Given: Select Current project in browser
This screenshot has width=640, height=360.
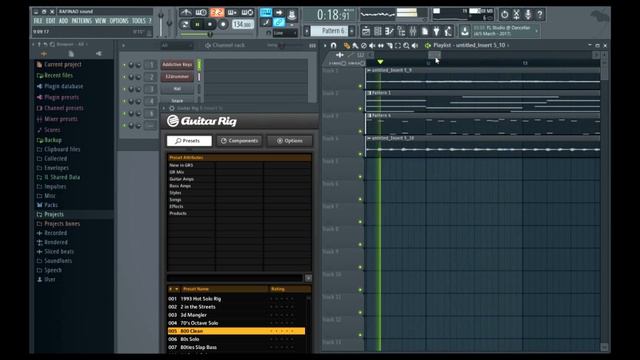Looking at the screenshot, I should [62, 64].
